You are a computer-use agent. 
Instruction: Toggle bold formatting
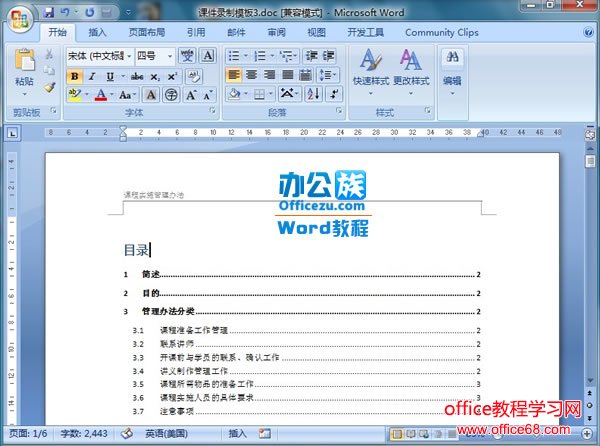[x=75, y=77]
